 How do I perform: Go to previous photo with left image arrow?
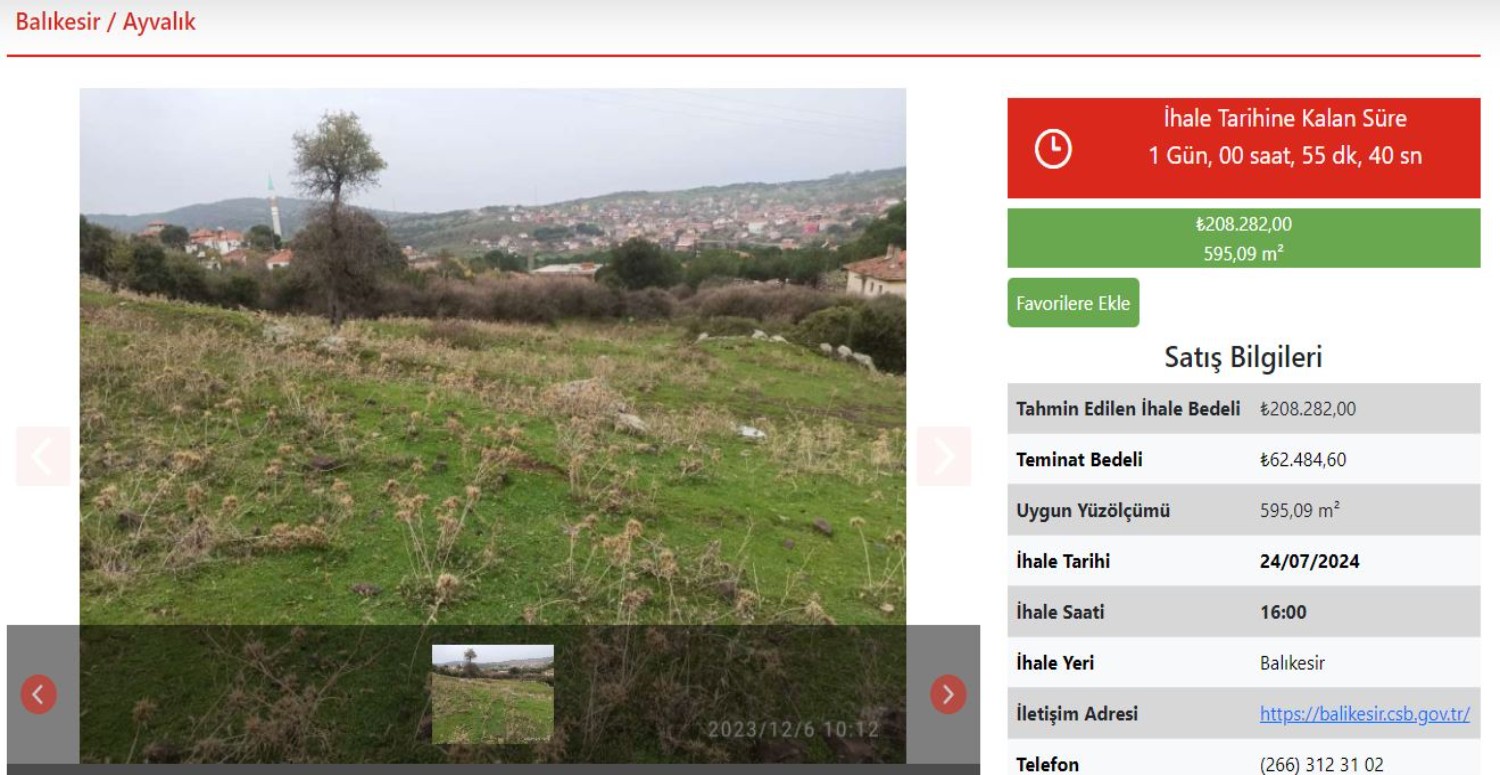43,456
